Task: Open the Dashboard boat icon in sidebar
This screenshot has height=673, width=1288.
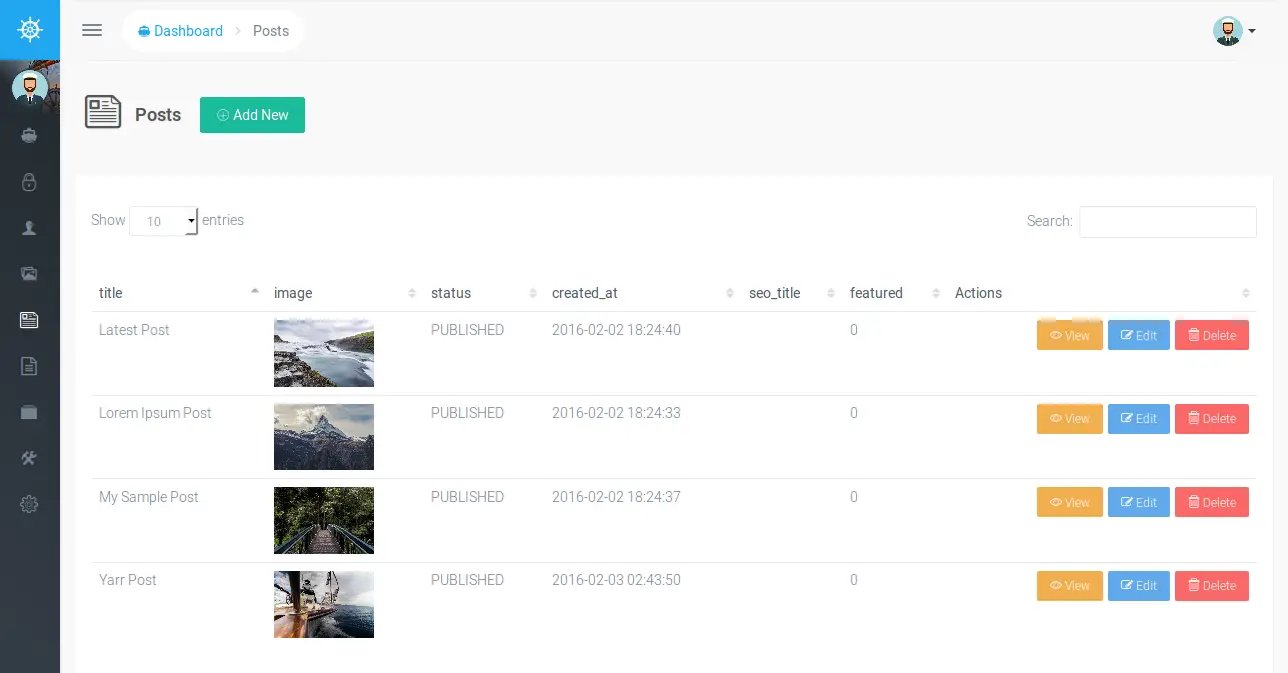Action: [x=29, y=135]
